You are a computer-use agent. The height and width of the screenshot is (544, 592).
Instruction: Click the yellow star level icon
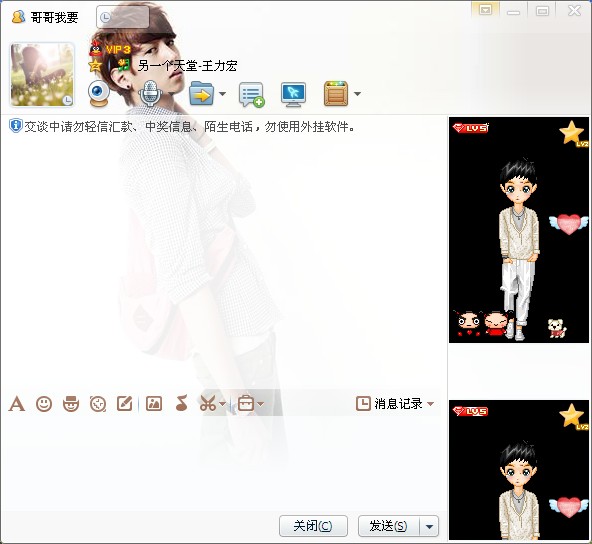(95, 66)
